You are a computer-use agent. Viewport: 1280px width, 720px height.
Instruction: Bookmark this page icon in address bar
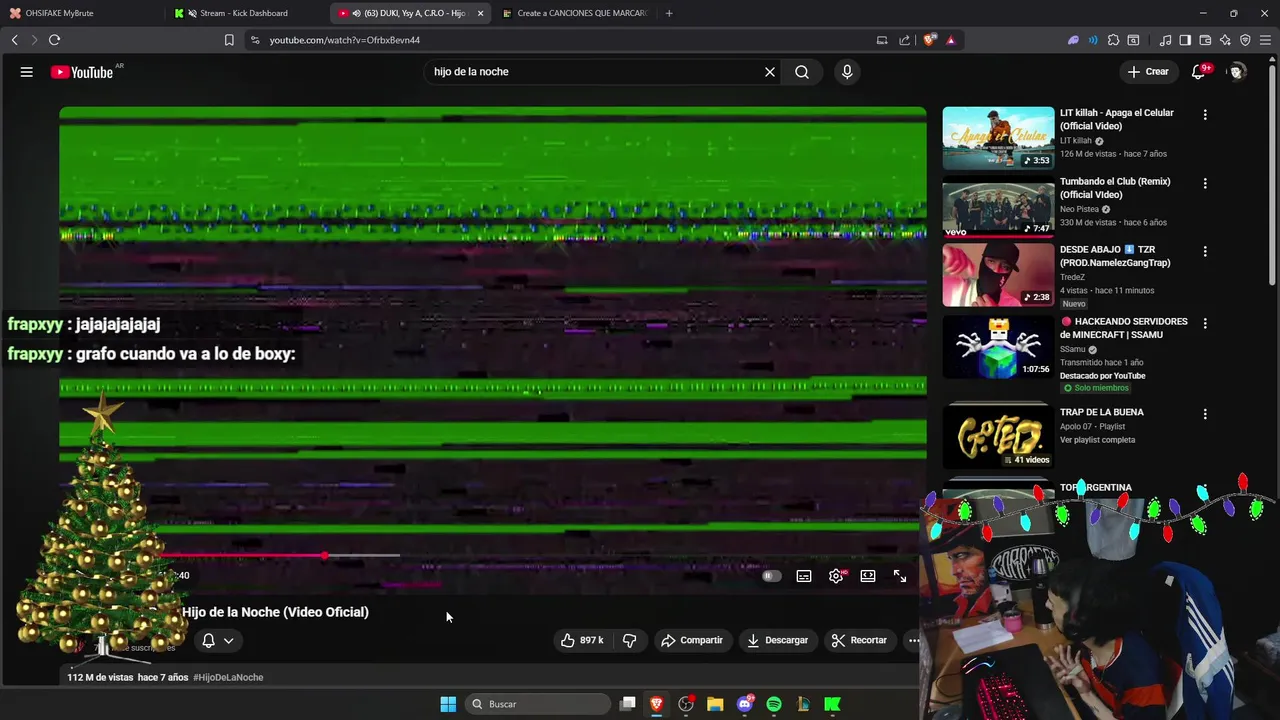pyautogui.click(x=229, y=40)
